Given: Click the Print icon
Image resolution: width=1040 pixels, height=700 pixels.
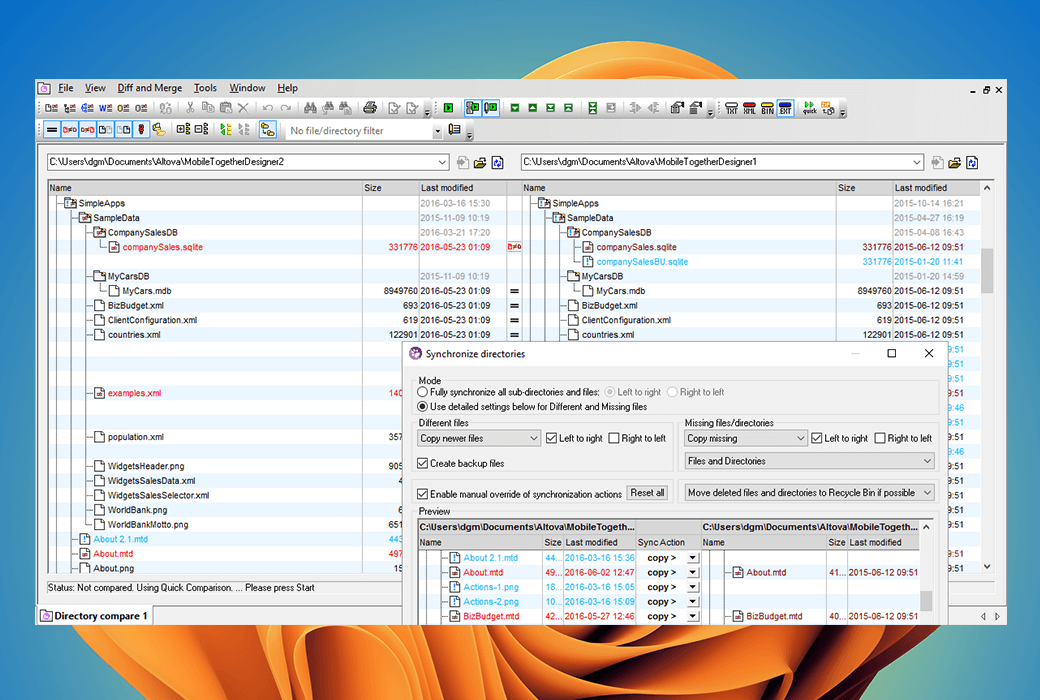Looking at the screenshot, I should coord(370,108).
